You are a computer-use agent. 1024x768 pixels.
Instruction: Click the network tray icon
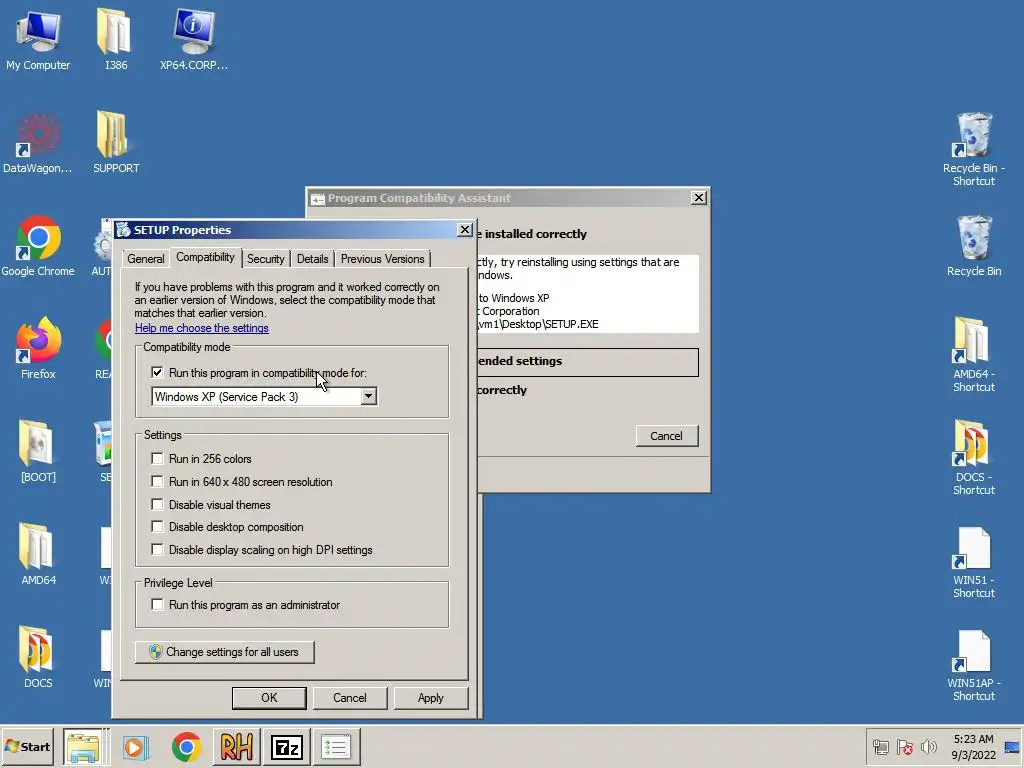pos(880,747)
